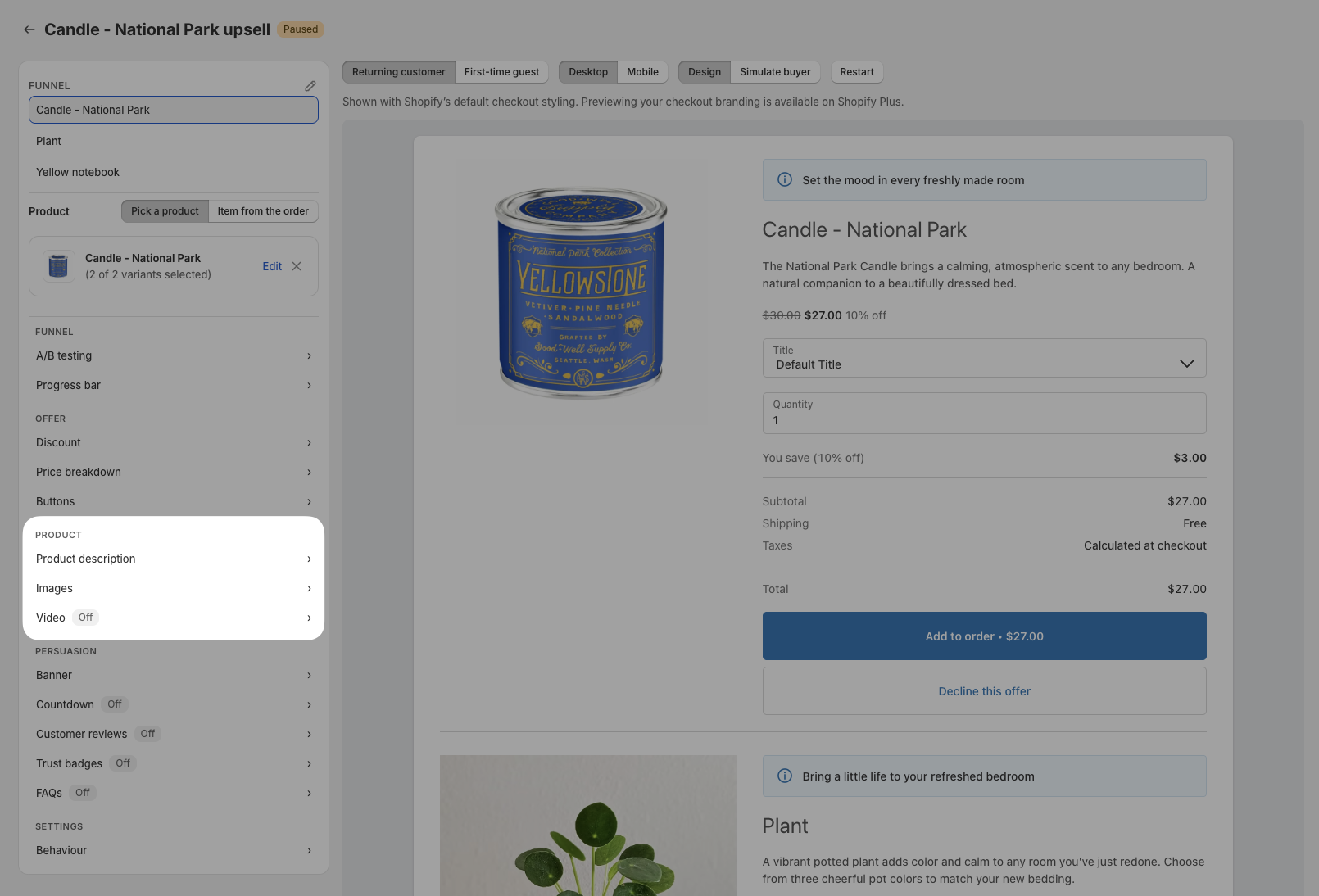
Task: Edit the selected Candle product
Action: tap(272, 266)
